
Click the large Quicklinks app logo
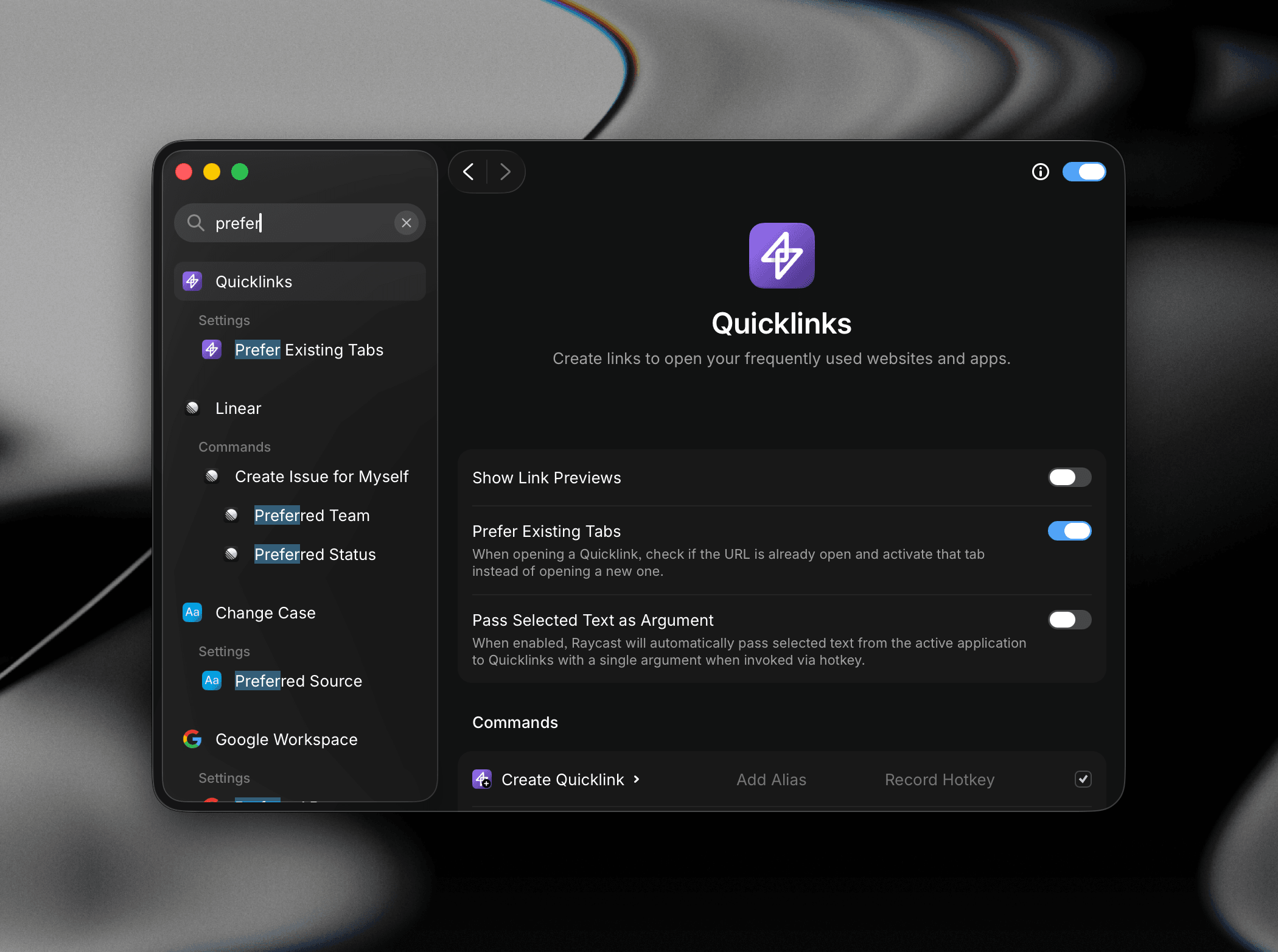click(x=781, y=256)
